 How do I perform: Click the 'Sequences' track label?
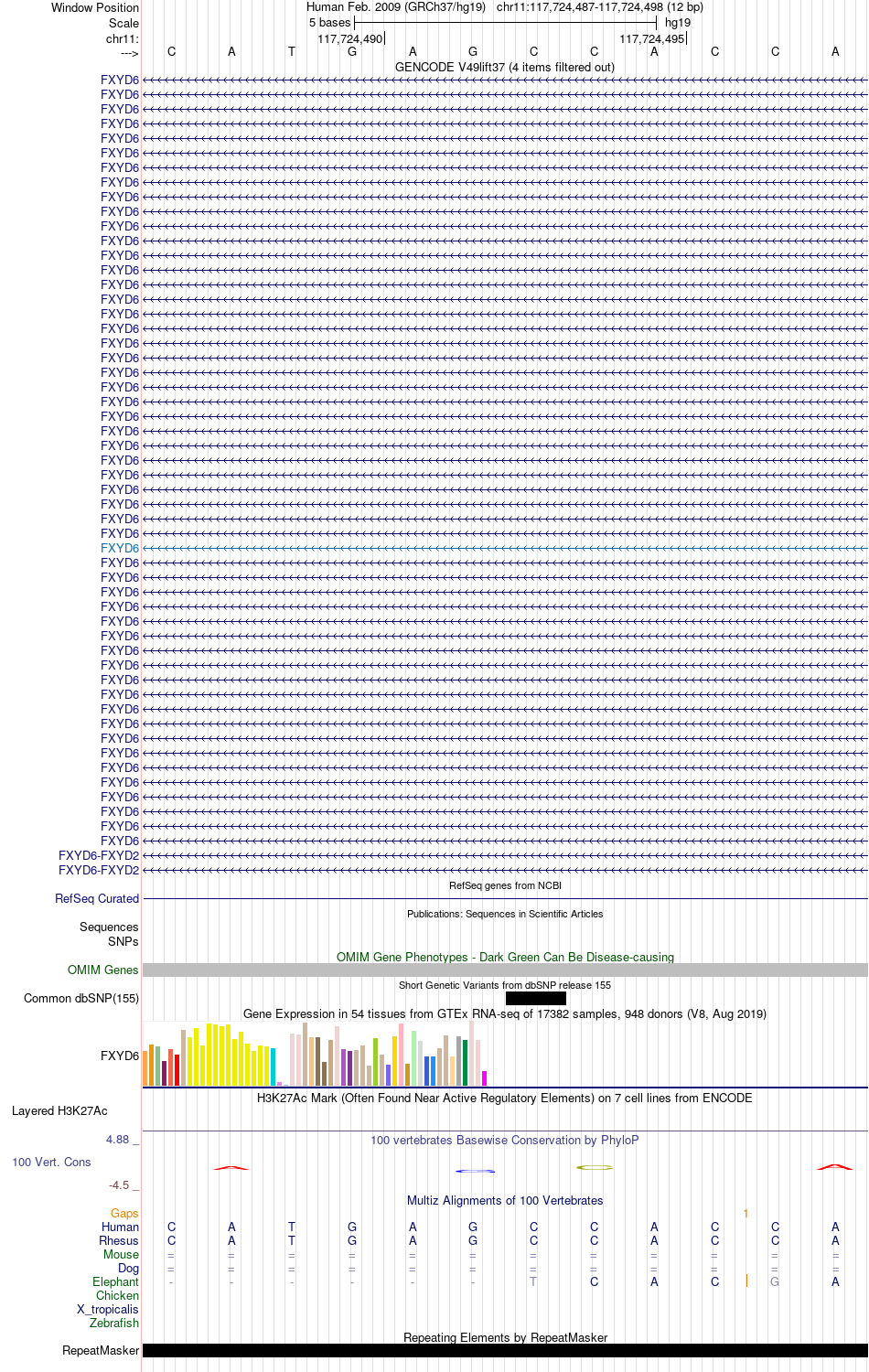tap(109, 927)
